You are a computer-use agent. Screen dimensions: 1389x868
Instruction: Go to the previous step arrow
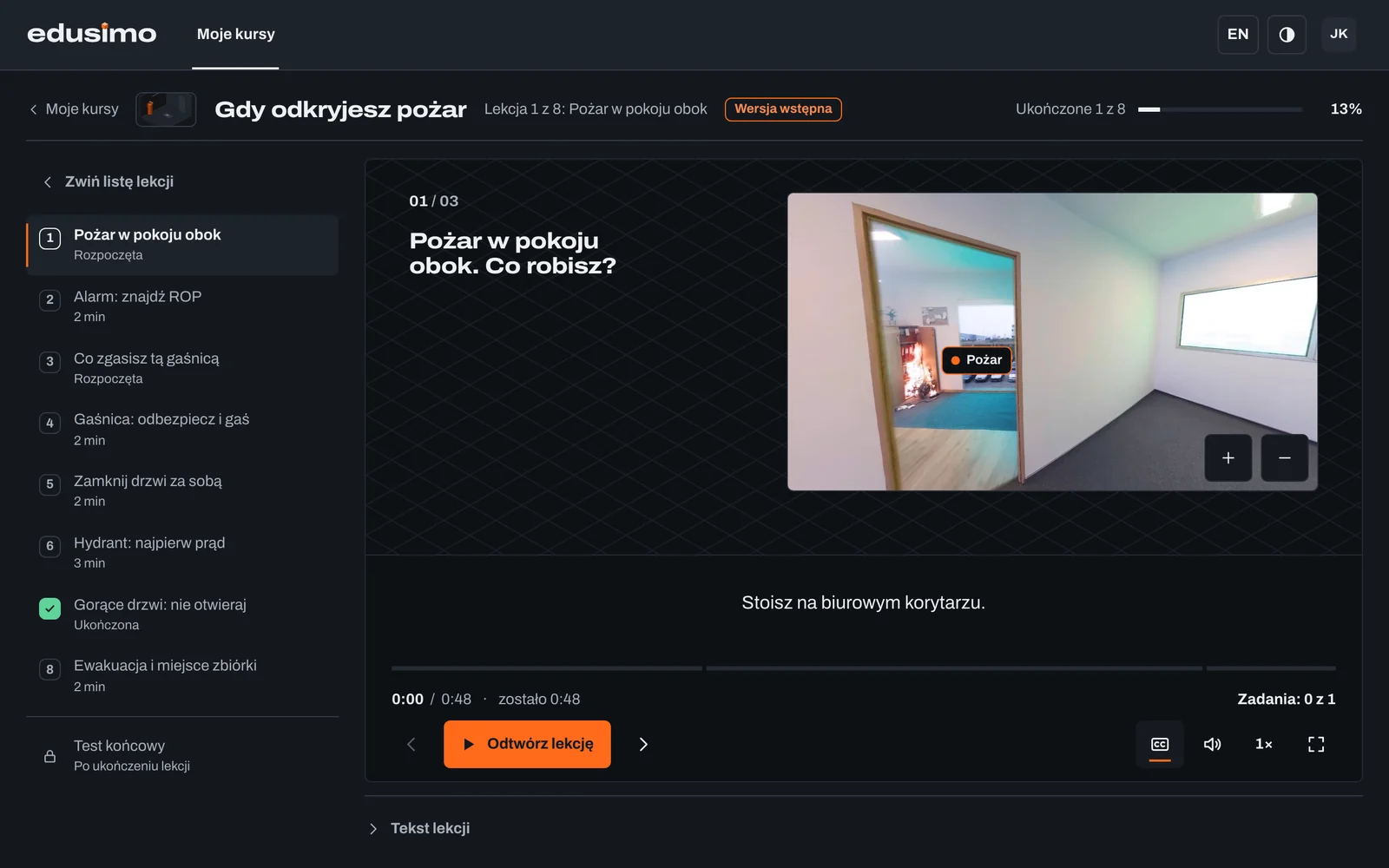pyautogui.click(x=411, y=744)
